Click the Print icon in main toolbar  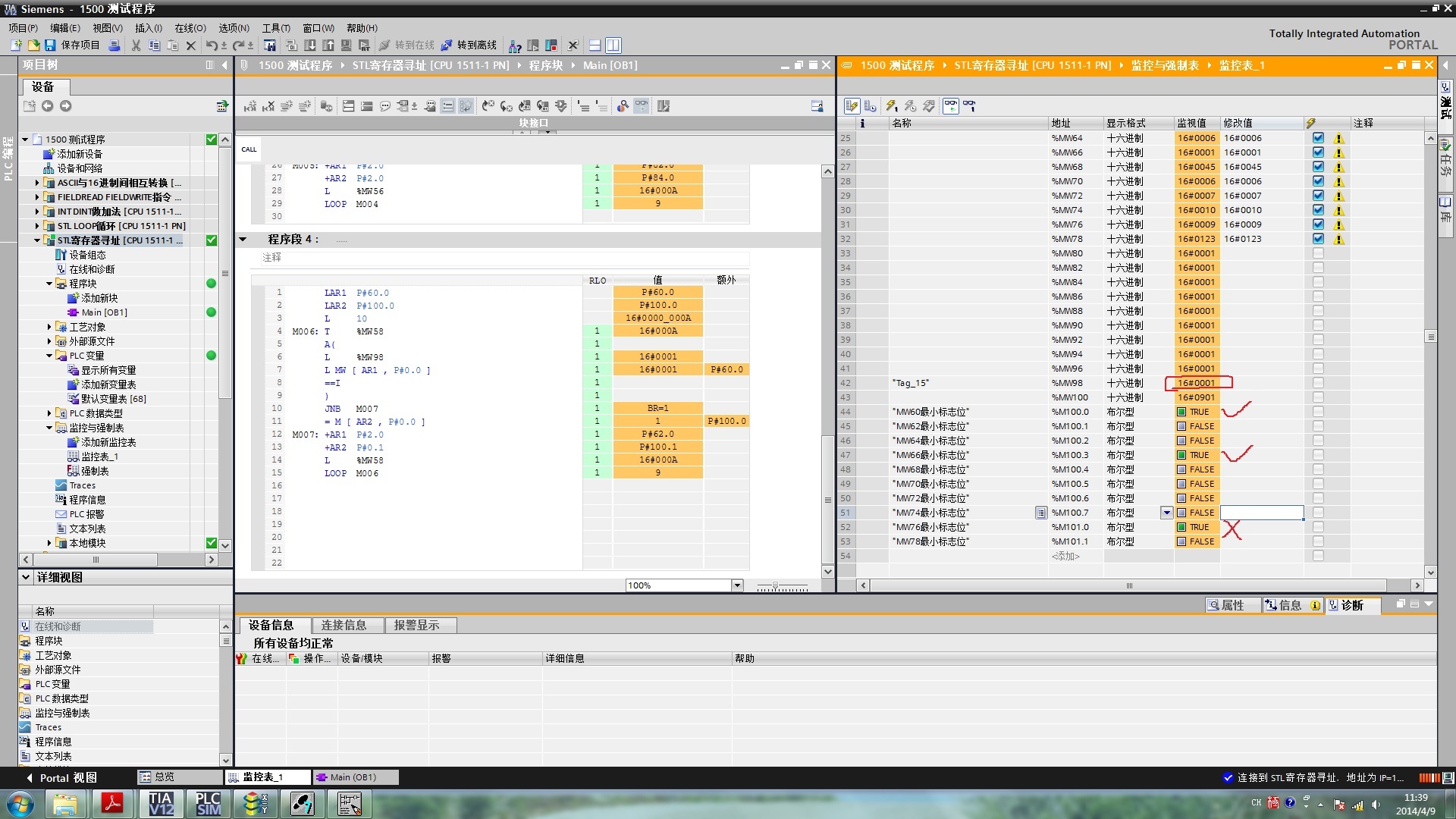[115, 45]
